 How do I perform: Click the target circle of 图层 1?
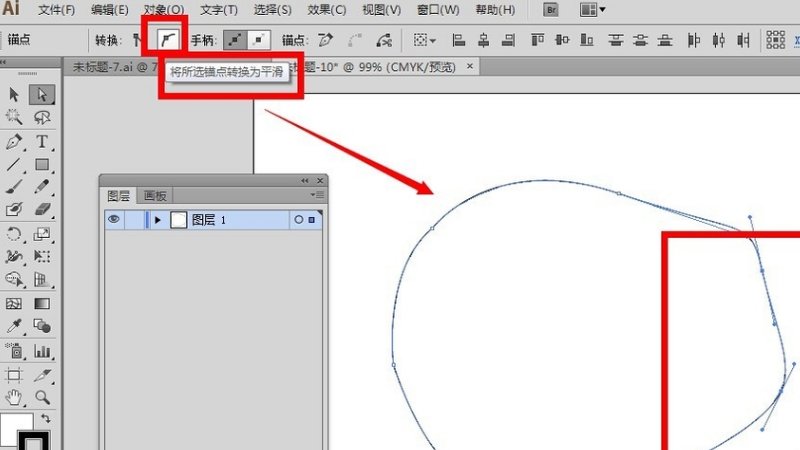[x=298, y=220]
